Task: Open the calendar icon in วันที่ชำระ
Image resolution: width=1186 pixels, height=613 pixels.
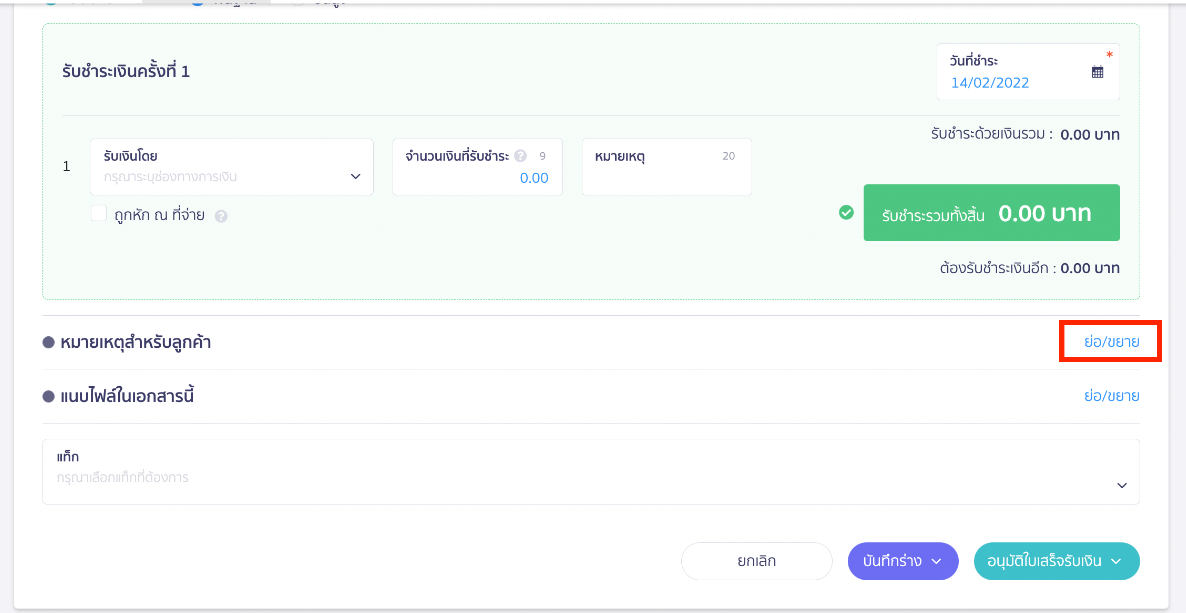Action: pos(1097,72)
